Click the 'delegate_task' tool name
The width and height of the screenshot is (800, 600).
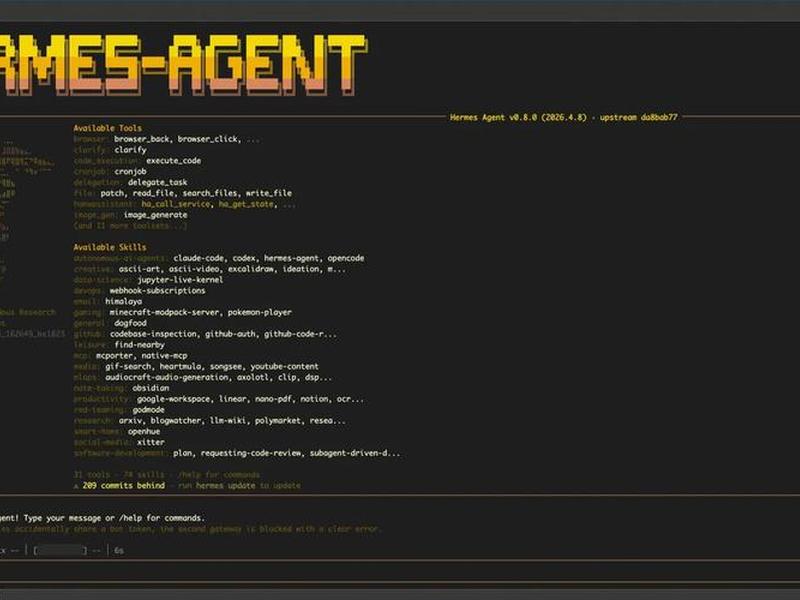pos(157,182)
